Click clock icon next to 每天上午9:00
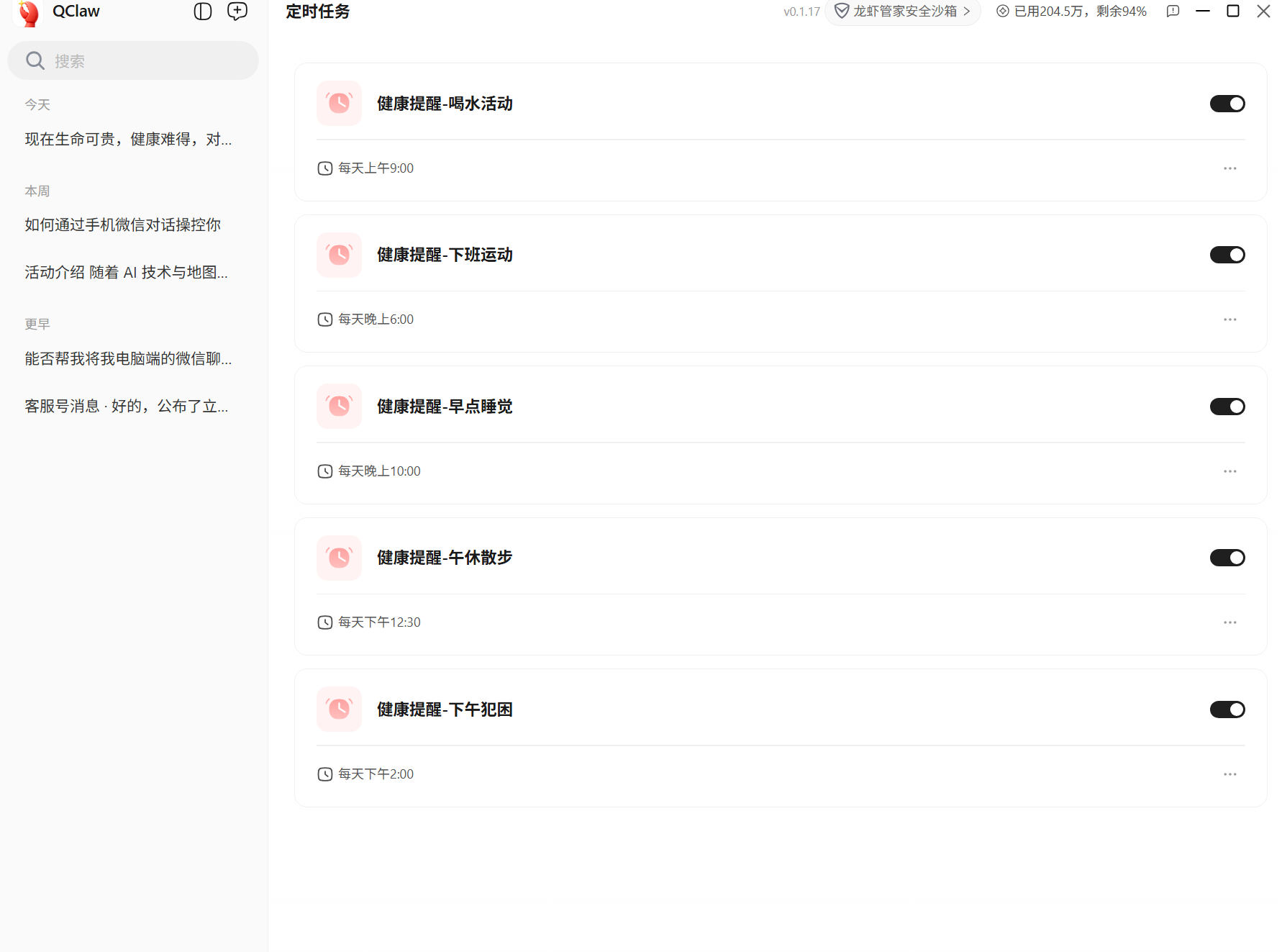 coord(325,168)
